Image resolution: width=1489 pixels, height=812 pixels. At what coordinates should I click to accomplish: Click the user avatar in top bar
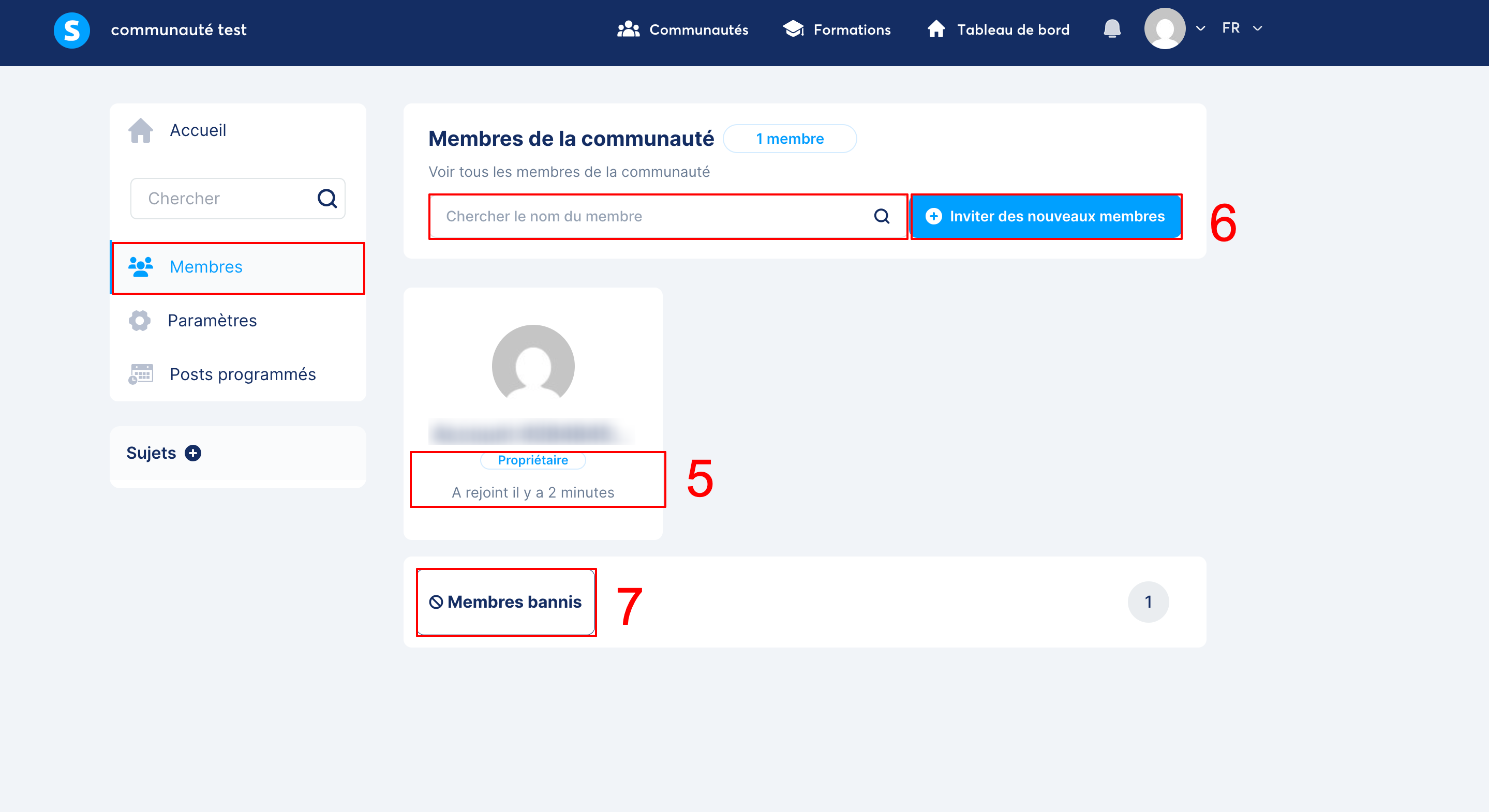[x=1164, y=29]
